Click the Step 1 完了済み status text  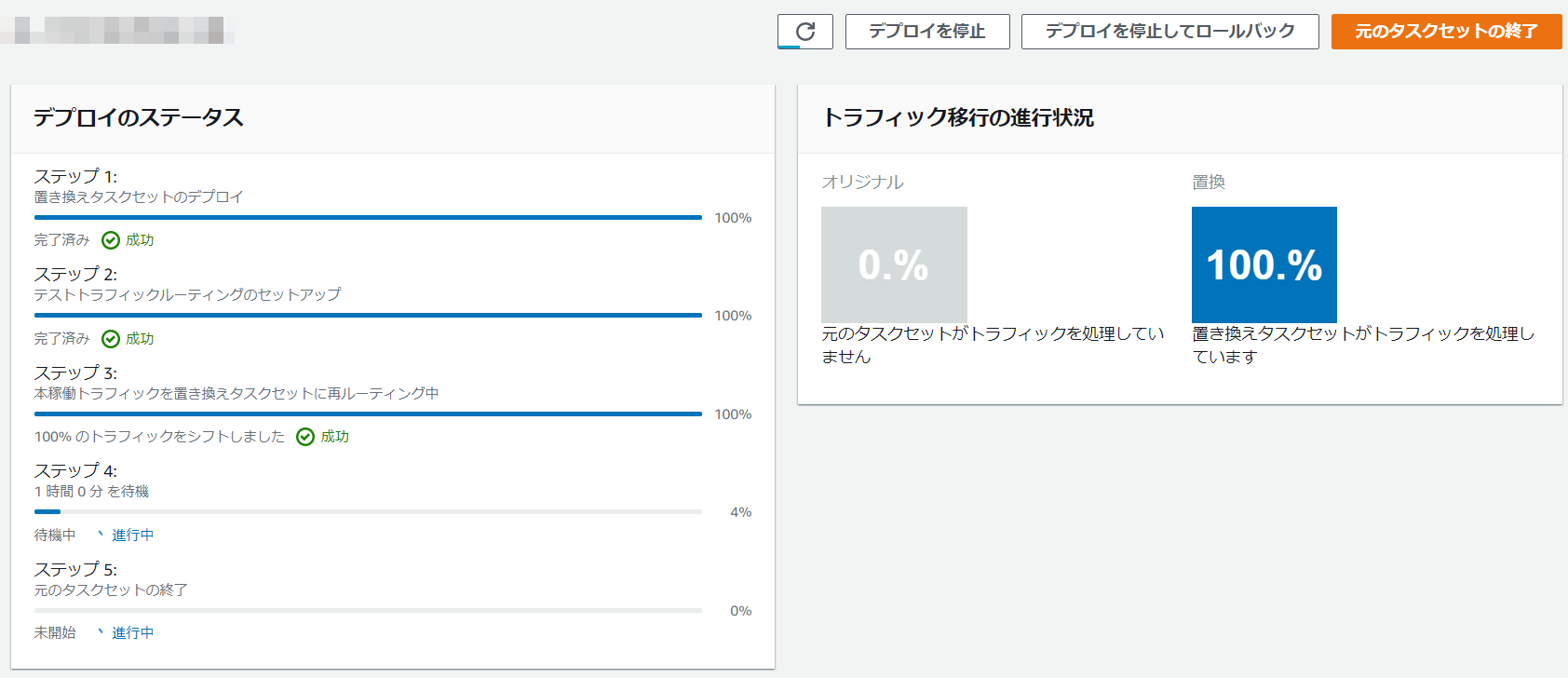[62, 240]
